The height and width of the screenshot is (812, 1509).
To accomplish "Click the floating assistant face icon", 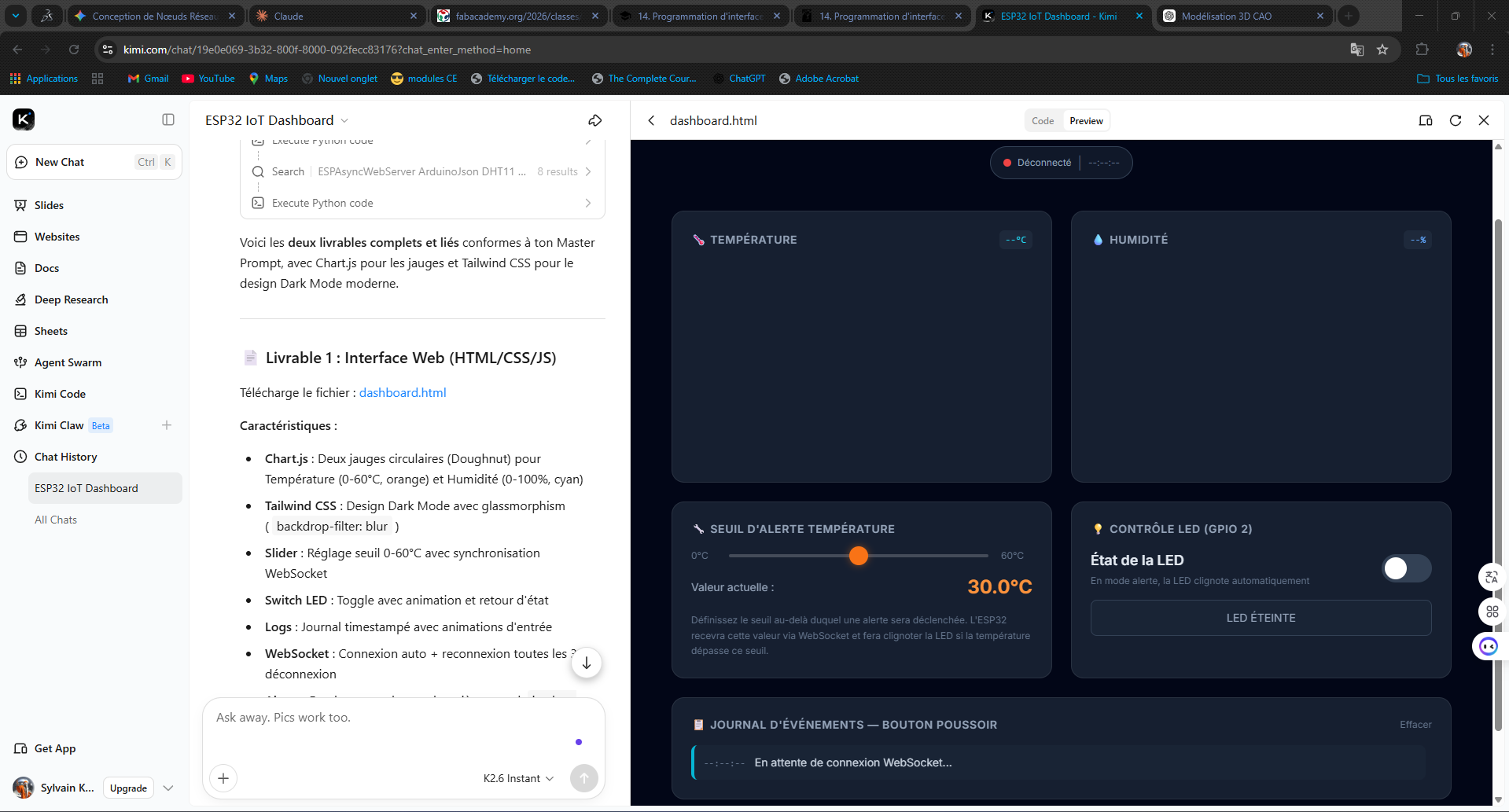I will point(1489,646).
